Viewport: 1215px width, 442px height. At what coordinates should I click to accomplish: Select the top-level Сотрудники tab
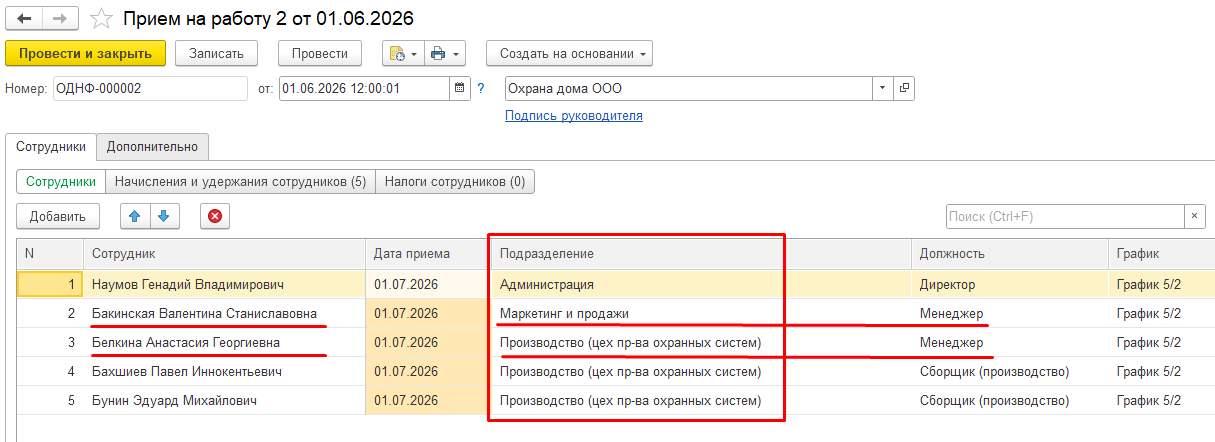(51, 146)
